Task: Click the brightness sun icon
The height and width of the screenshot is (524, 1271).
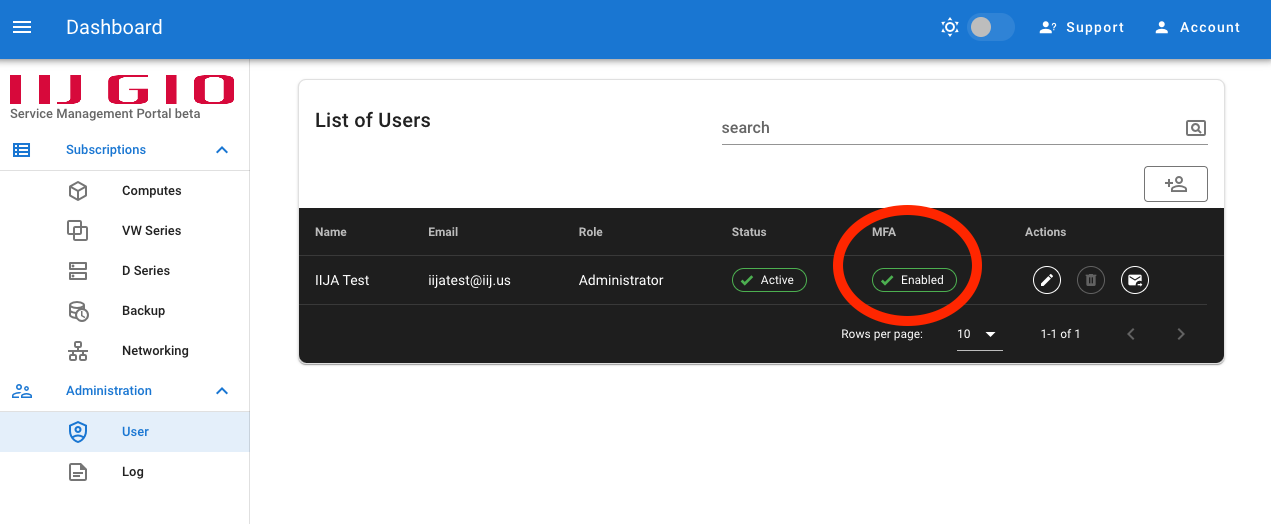Action: click(950, 28)
